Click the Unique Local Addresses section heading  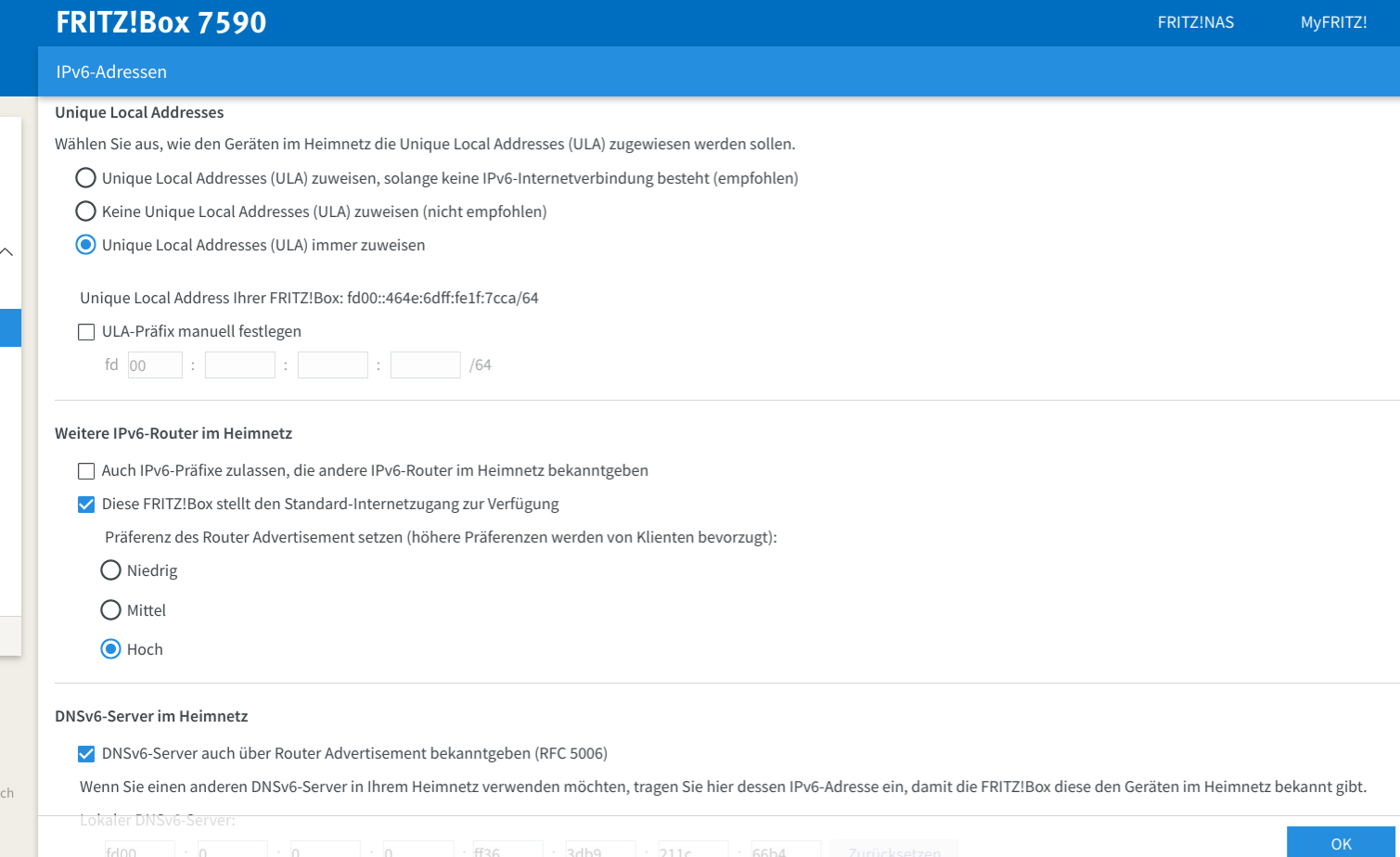[x=139, y=113]
